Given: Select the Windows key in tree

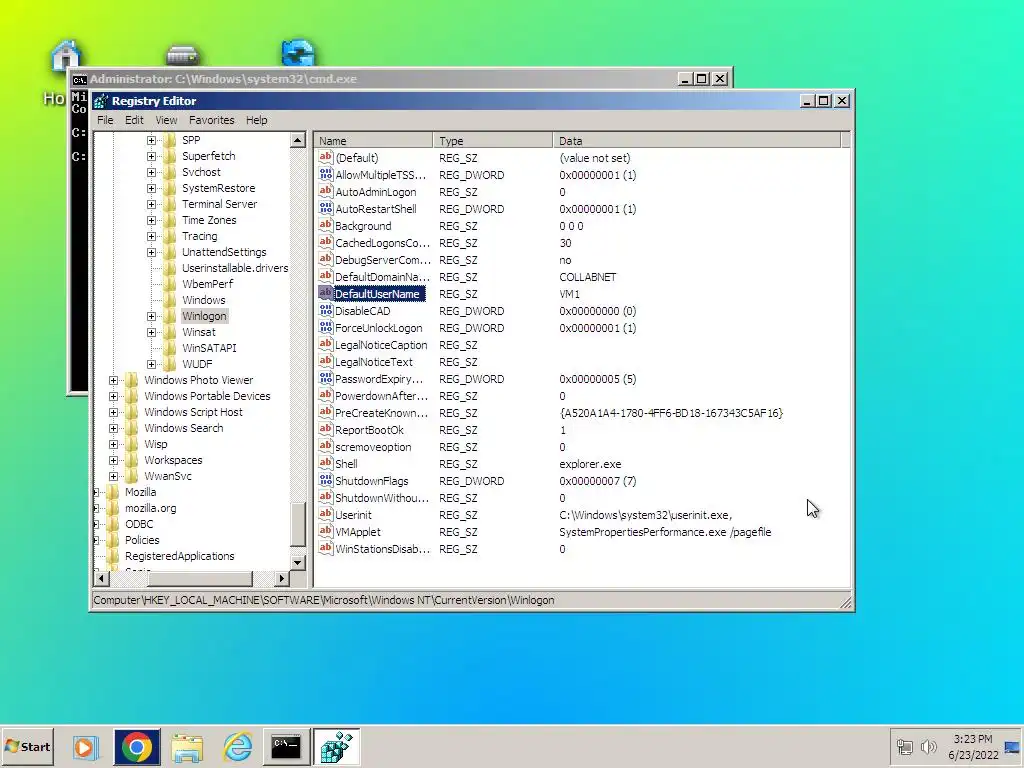Looking at the screenshot, I should [203, 300].
